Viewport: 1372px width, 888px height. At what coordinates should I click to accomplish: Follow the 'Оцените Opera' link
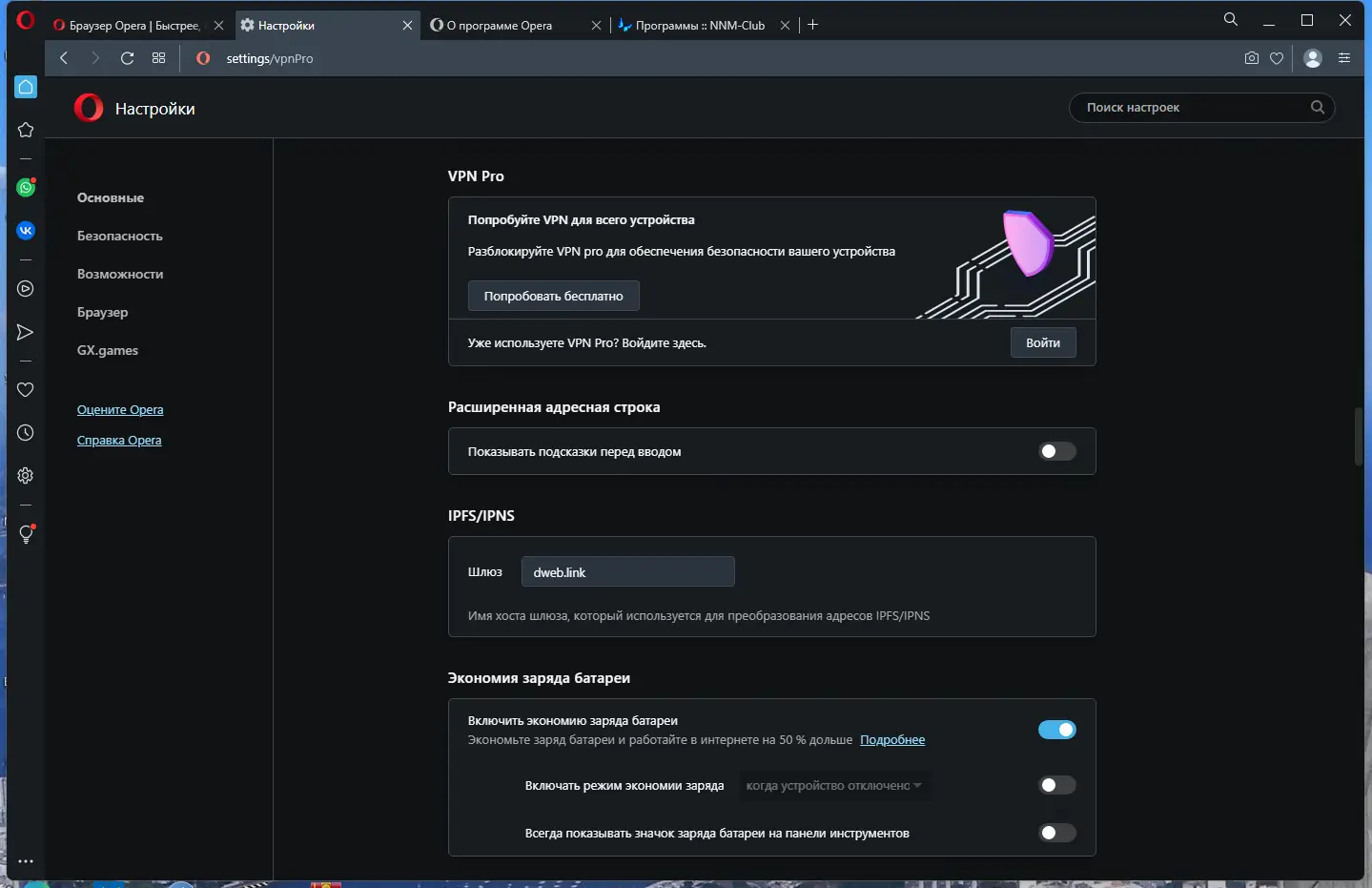[x=120, y=409]
